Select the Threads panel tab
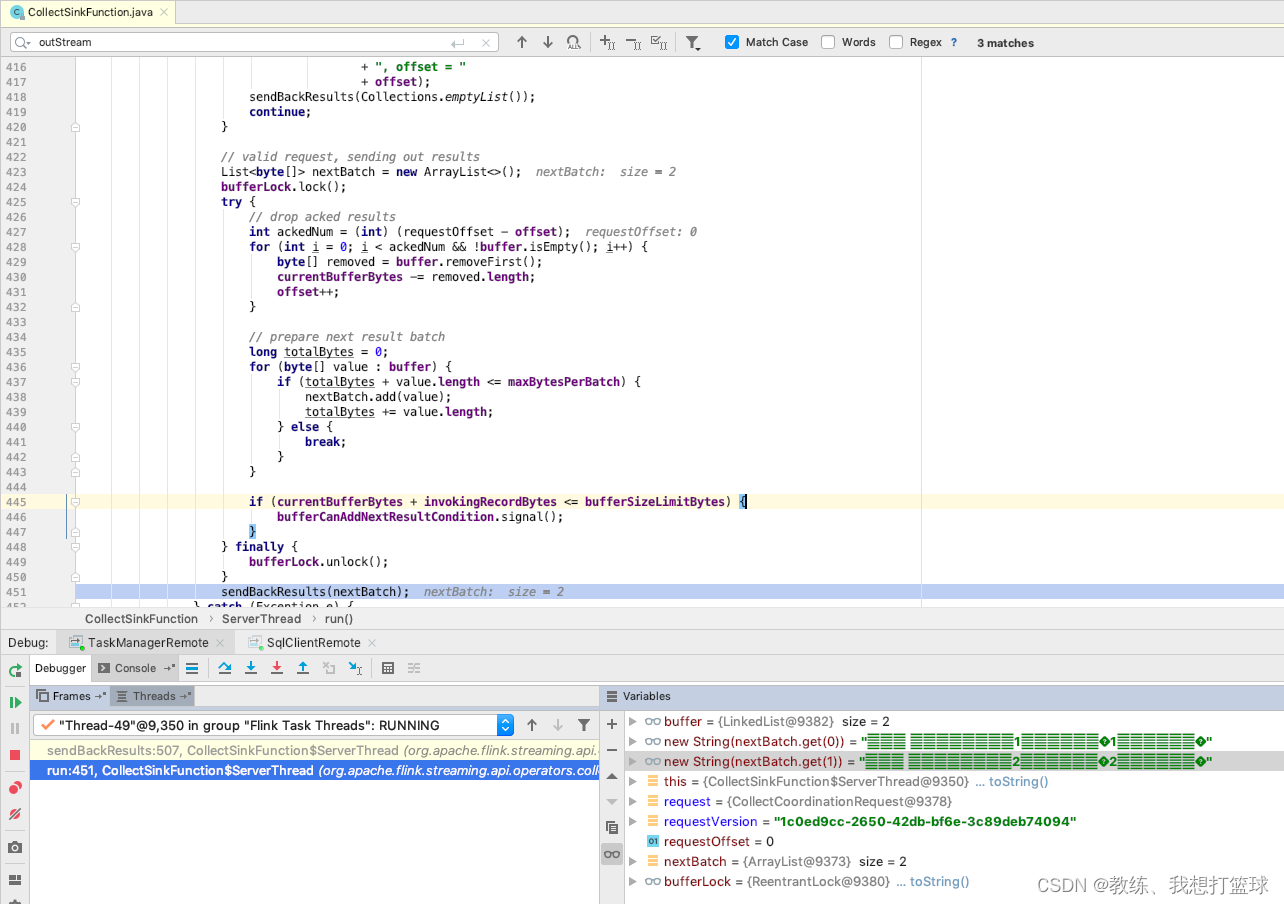The image size is (1284, 904). (153, 696)
